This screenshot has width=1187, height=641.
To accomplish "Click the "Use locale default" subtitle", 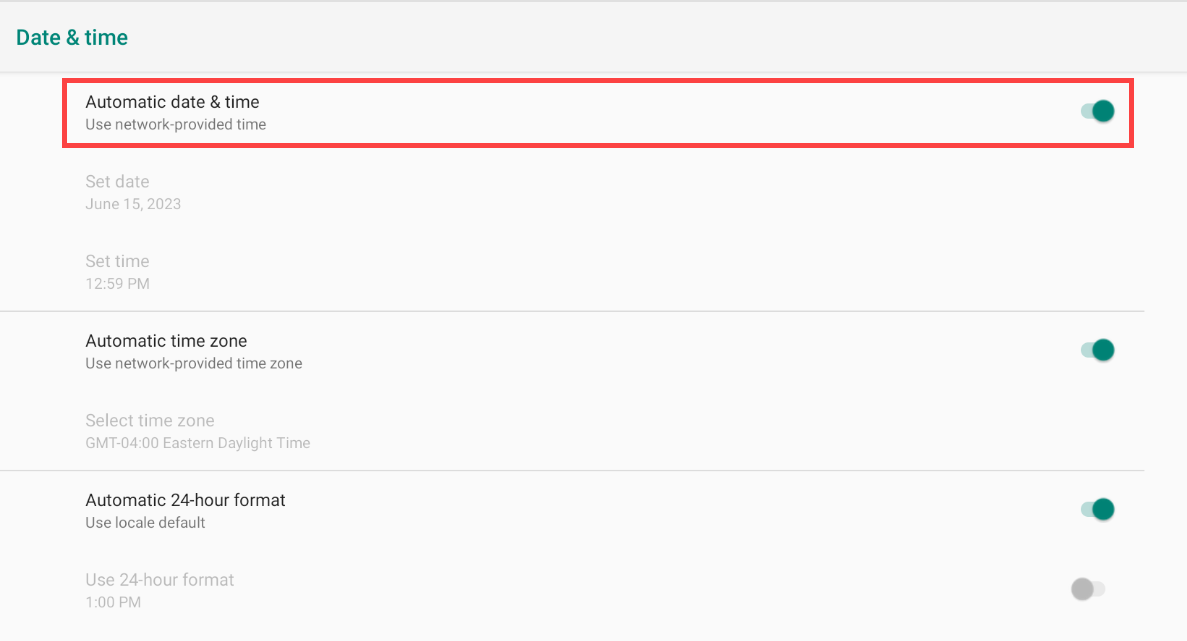I will [145, 523].
